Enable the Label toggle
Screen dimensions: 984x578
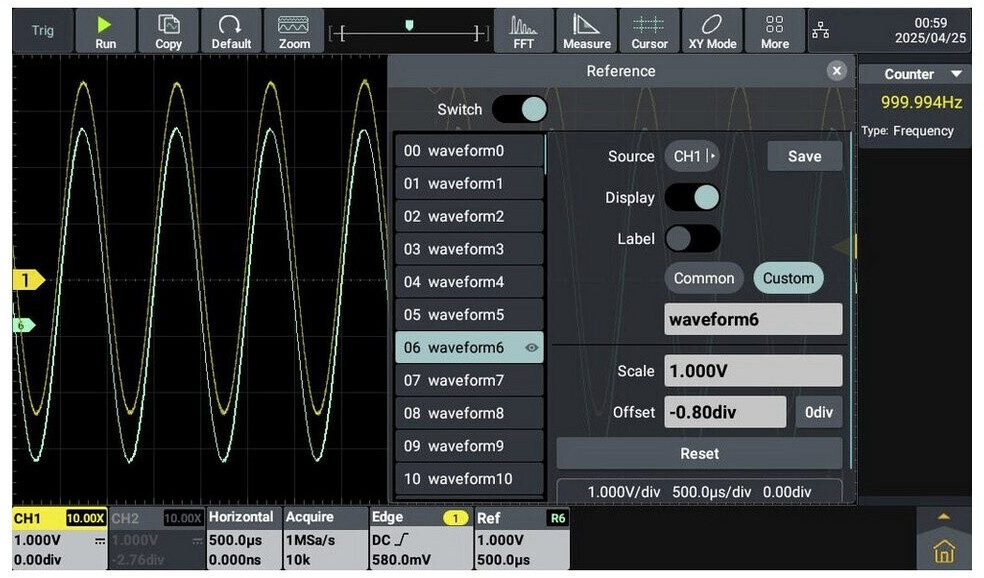point(692,239)
